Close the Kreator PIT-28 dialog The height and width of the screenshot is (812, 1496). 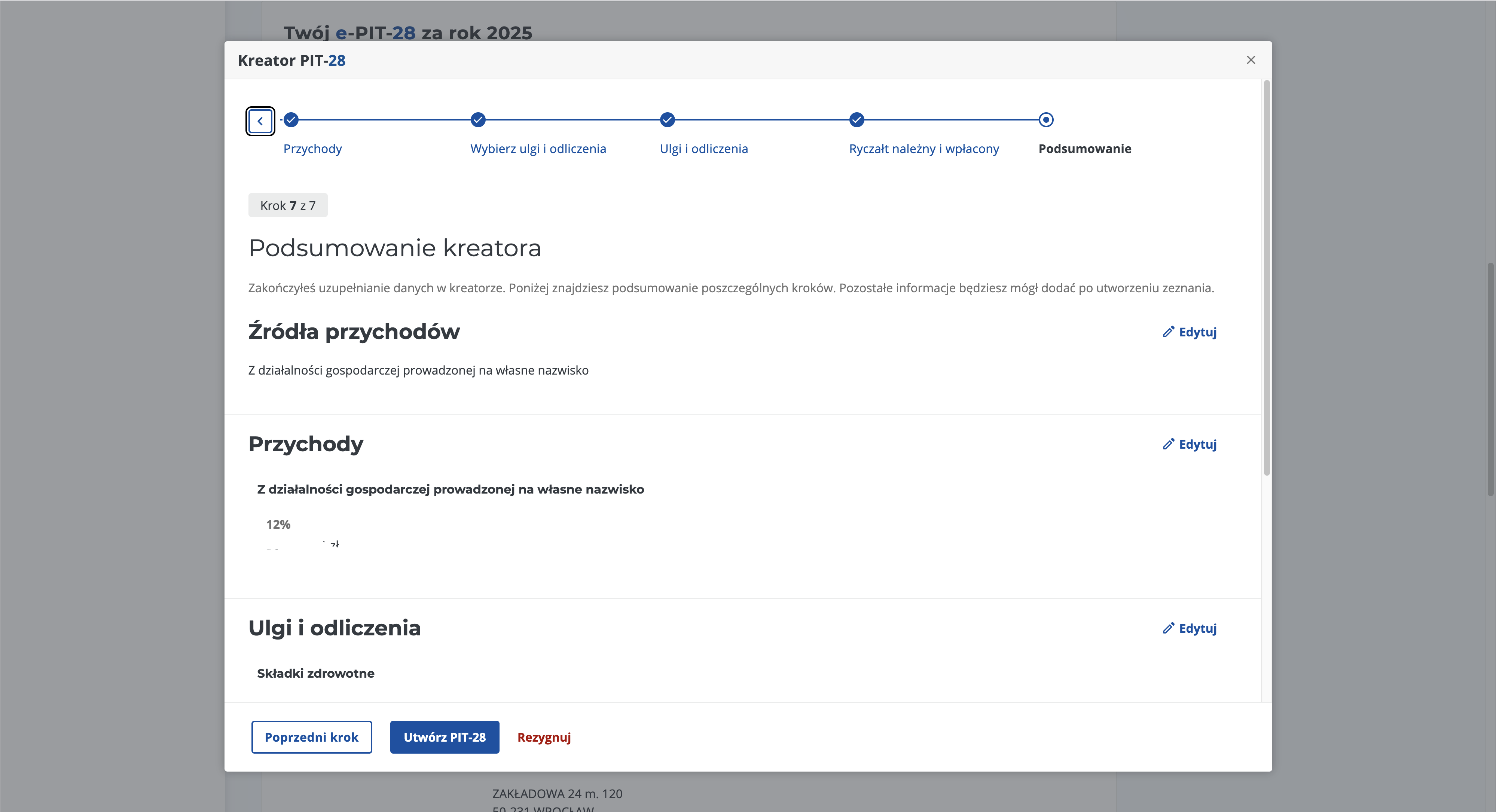coord(1251,60)
